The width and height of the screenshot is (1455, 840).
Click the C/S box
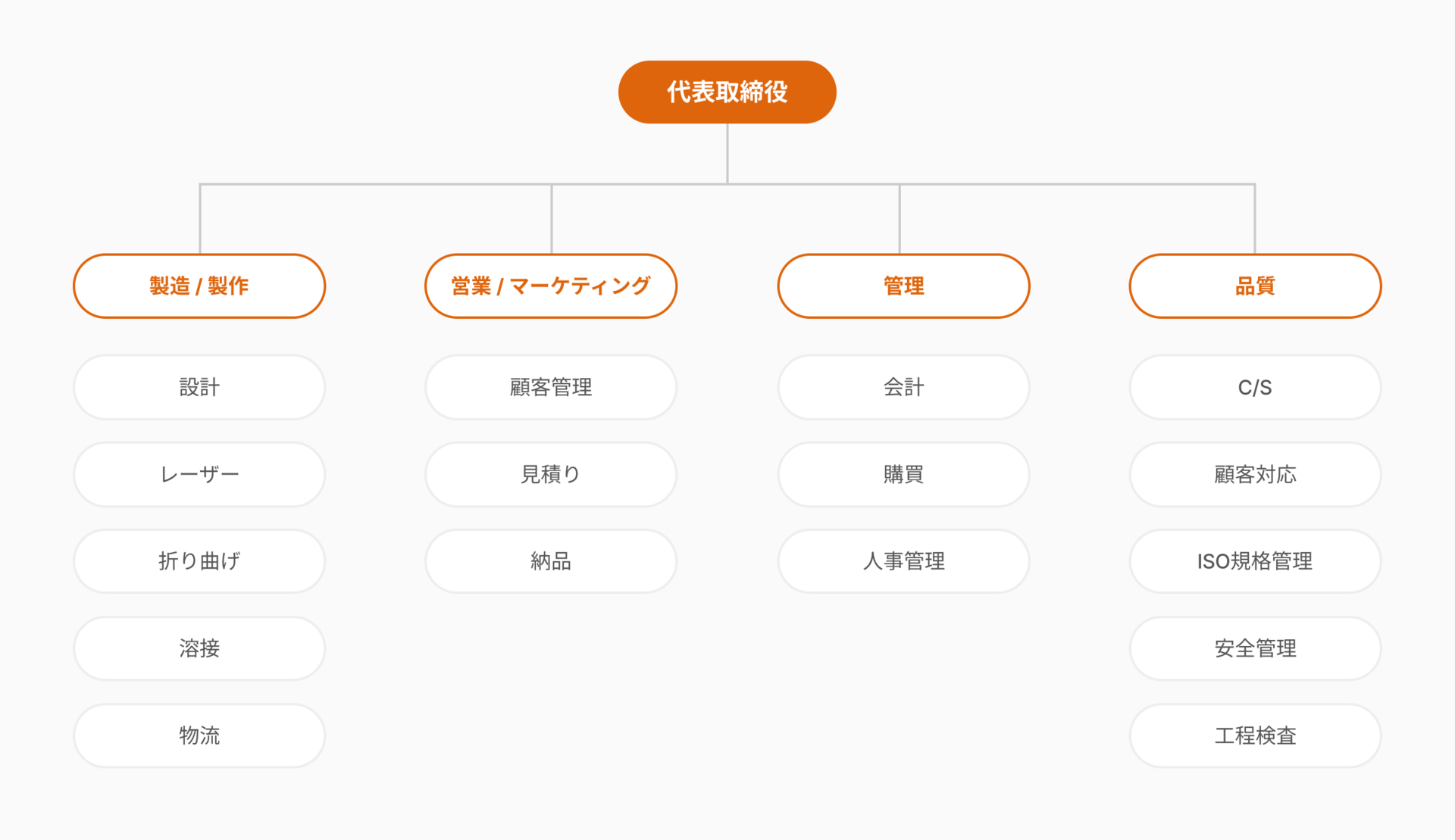coord(1255,387)
